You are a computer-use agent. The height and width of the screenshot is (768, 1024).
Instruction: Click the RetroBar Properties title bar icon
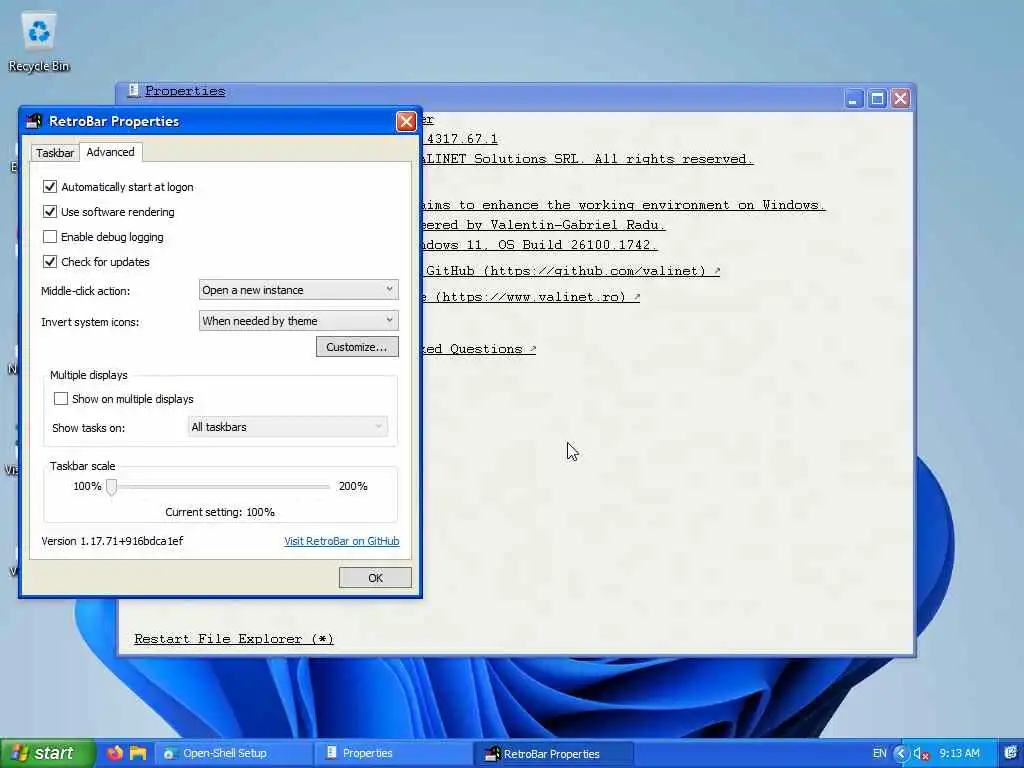(34, 121)
